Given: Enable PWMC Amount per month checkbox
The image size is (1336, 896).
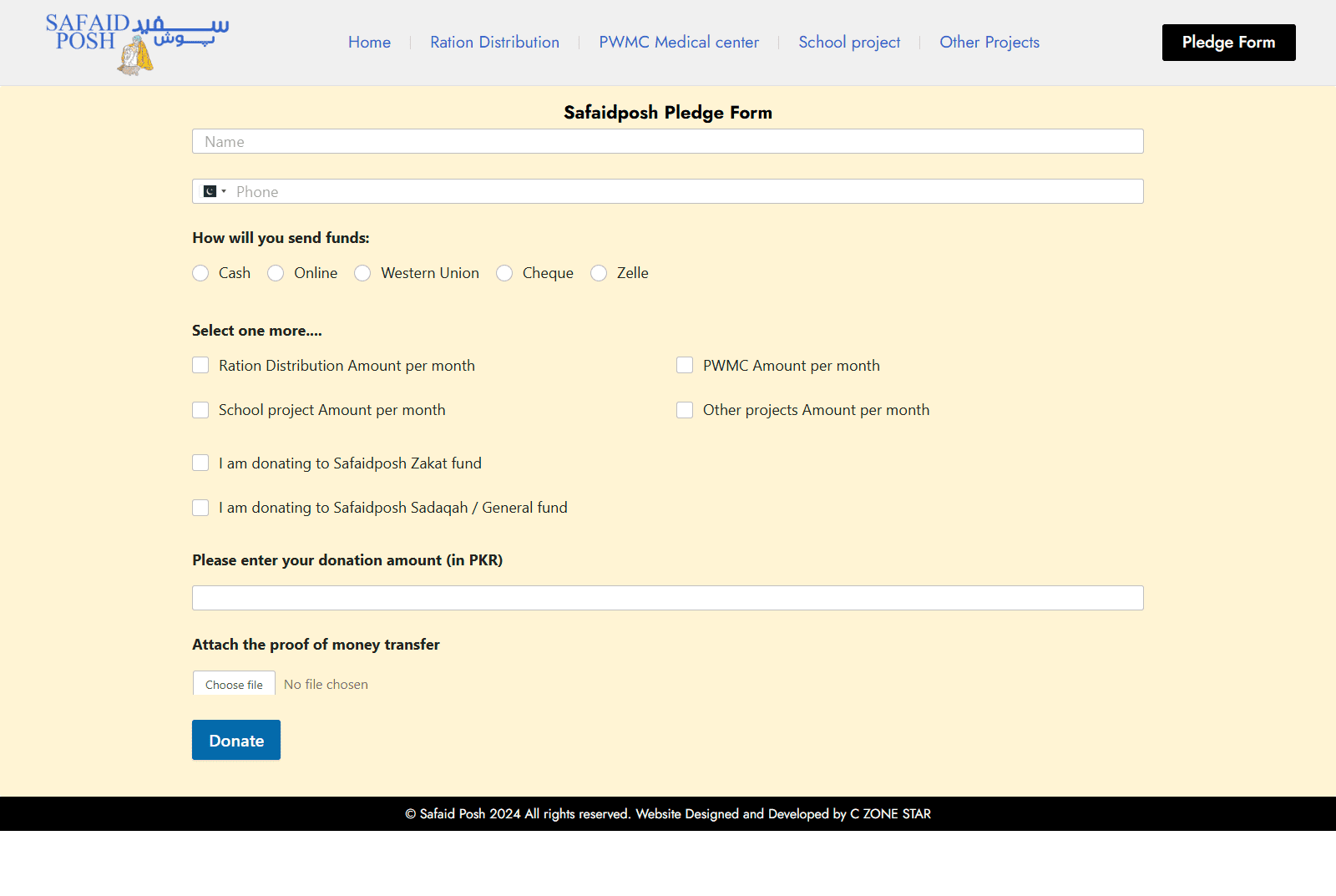Looking at the screenshot, I should point(685,366).
